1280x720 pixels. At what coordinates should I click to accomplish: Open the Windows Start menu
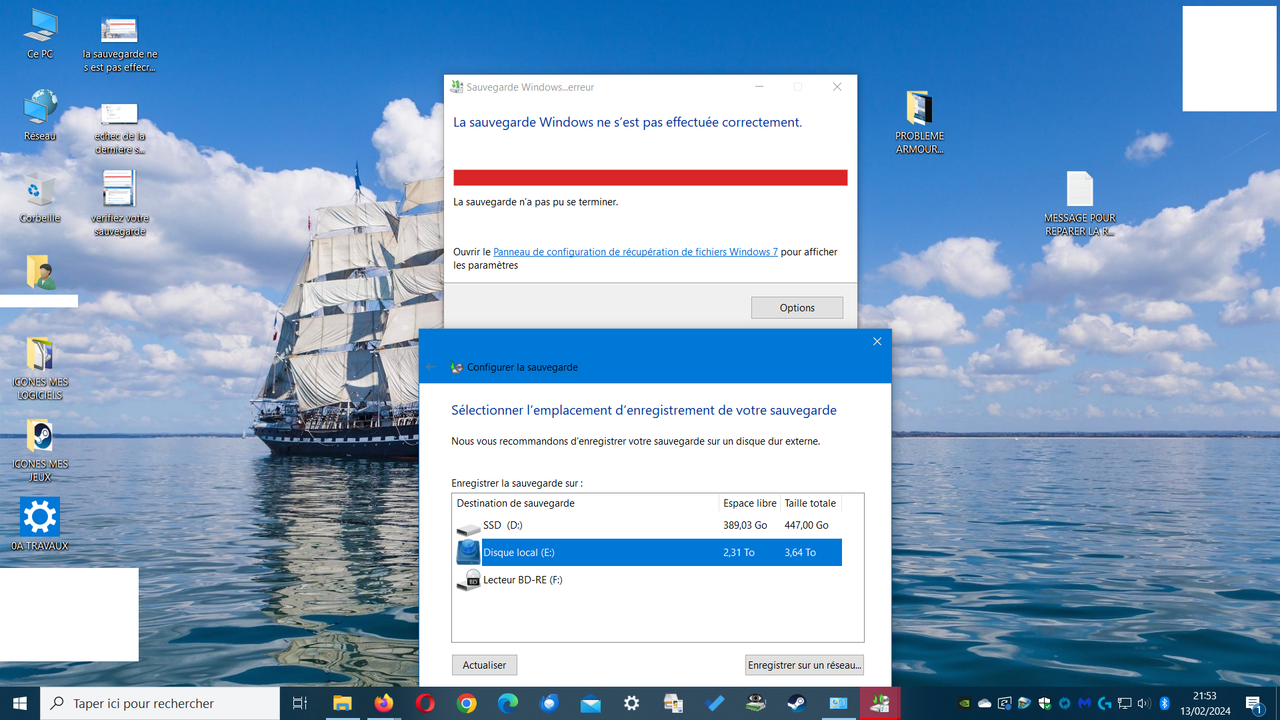(18, 703)
